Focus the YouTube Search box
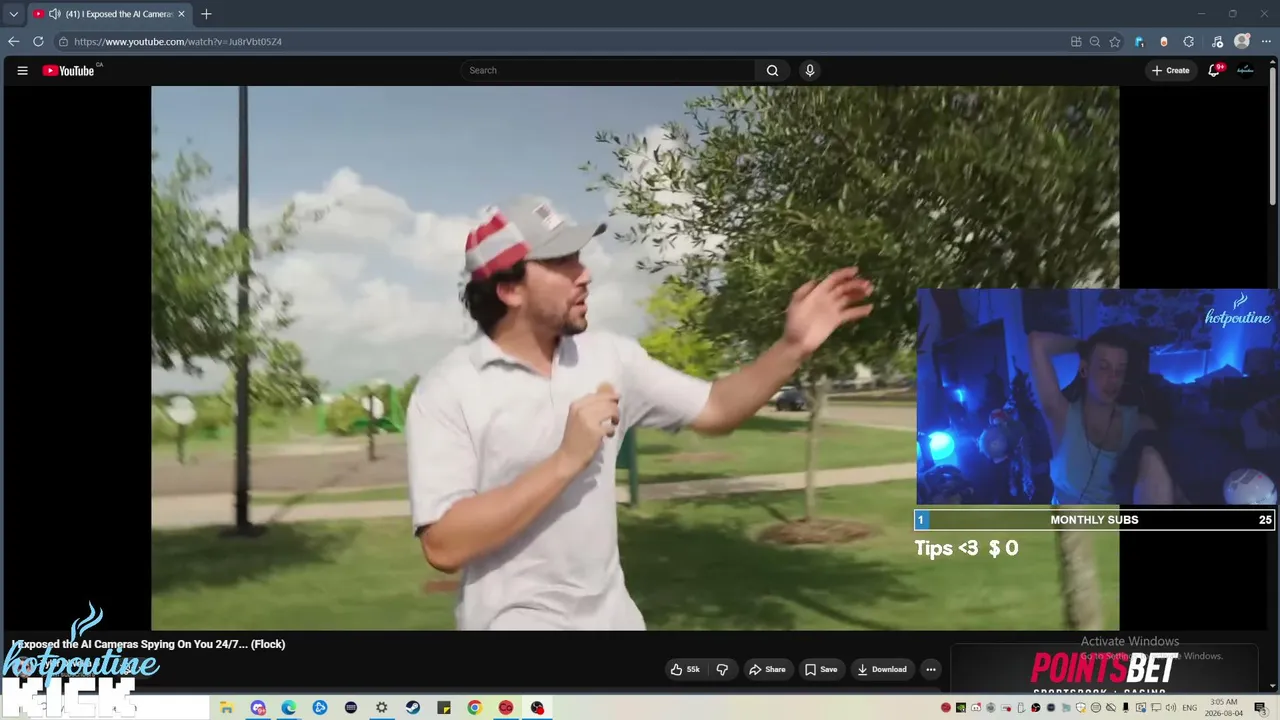The image size is (1280, 720). click(607, 71)
